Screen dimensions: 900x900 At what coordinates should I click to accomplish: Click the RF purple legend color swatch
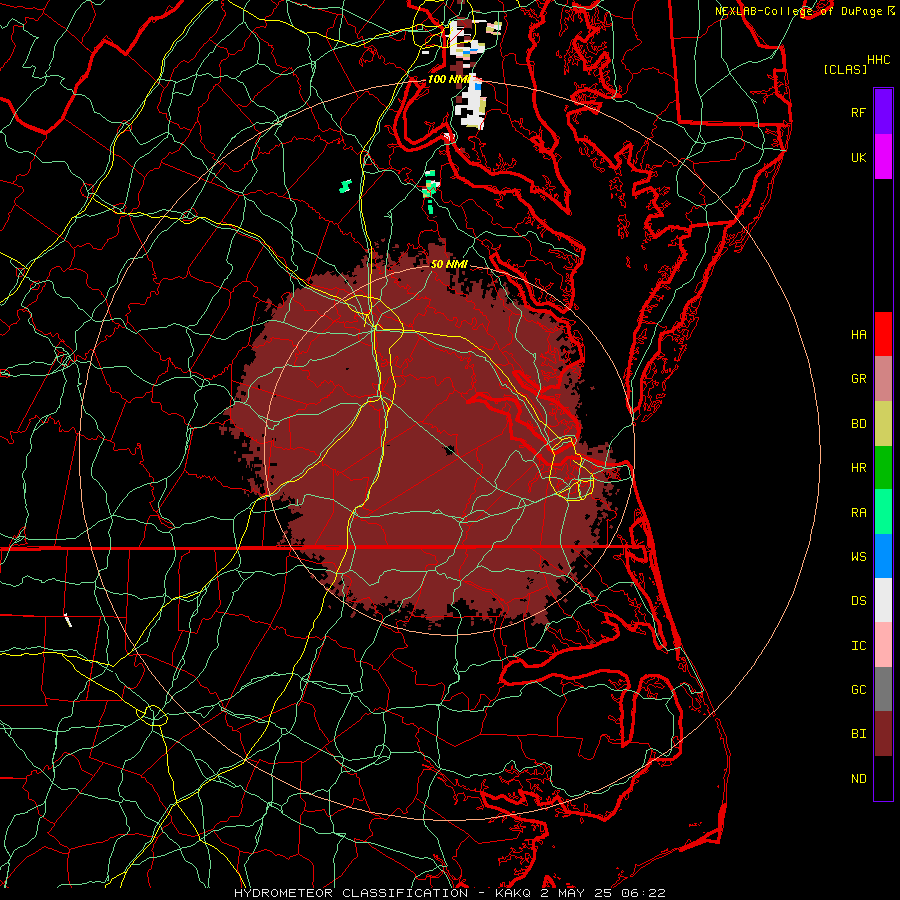883,112
